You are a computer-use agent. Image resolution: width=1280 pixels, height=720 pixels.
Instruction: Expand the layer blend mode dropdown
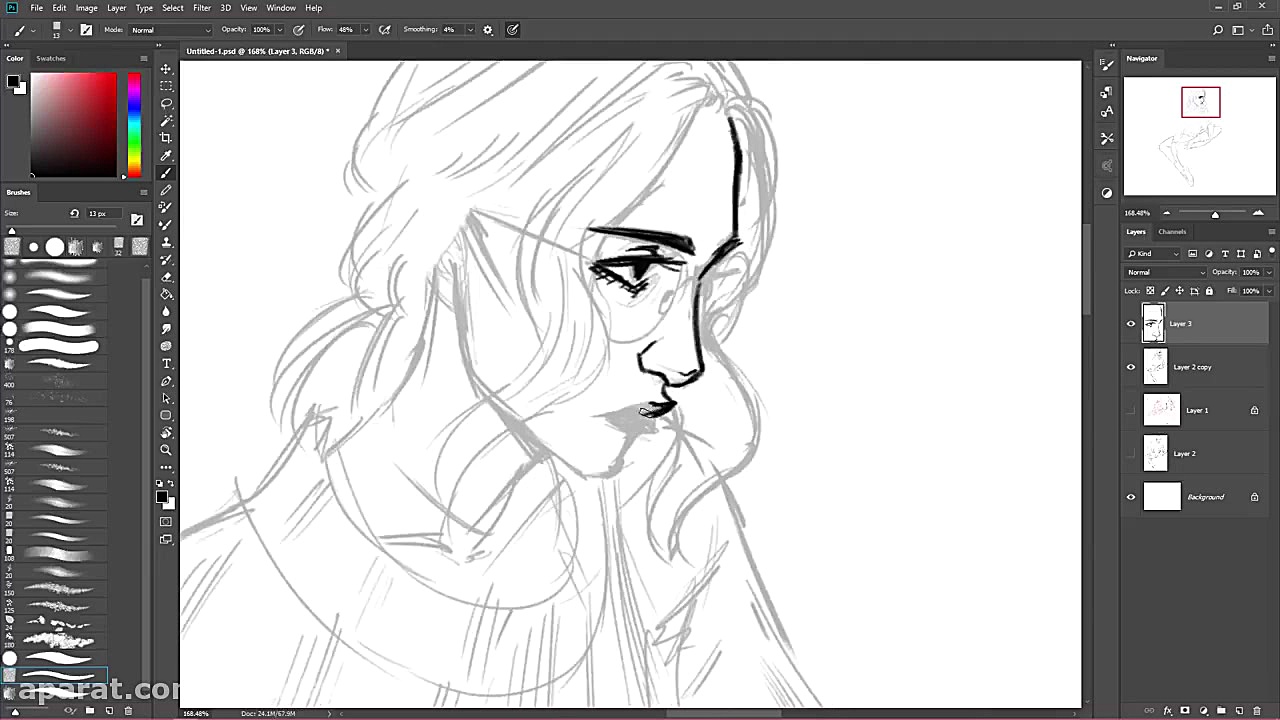coord(1166,272)
